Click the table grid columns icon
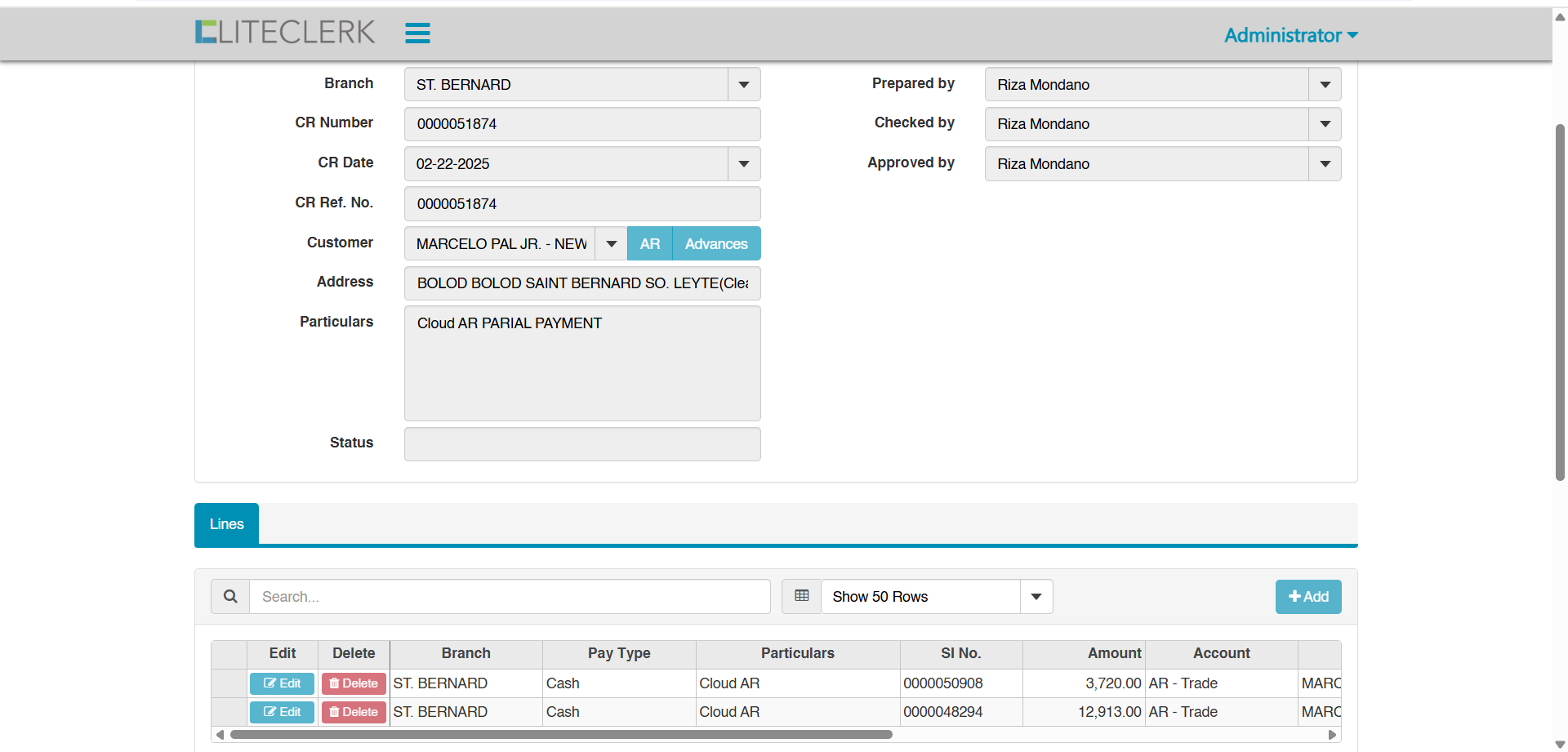Screen dimensions: 1568x752 pos(801,597)
